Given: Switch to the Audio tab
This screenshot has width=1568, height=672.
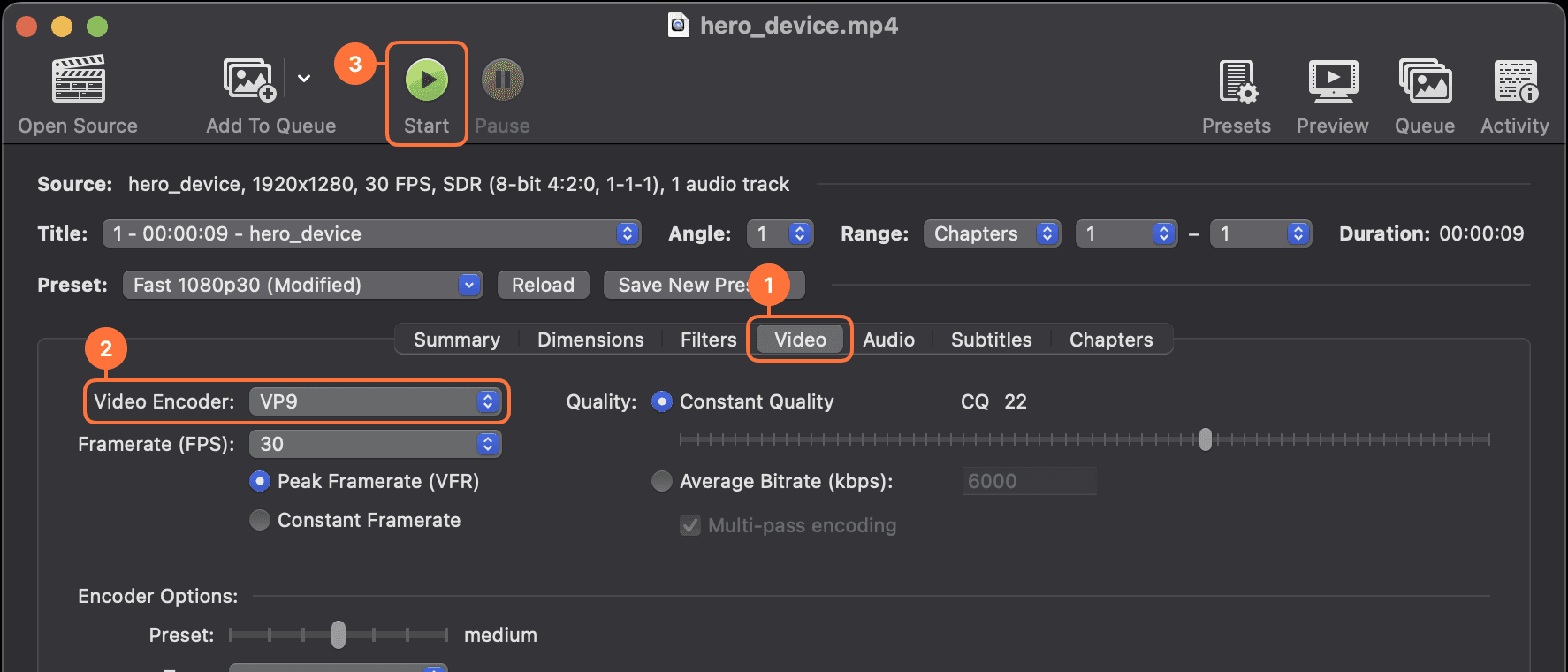Looking at the screenshot, I should point(889,339).
